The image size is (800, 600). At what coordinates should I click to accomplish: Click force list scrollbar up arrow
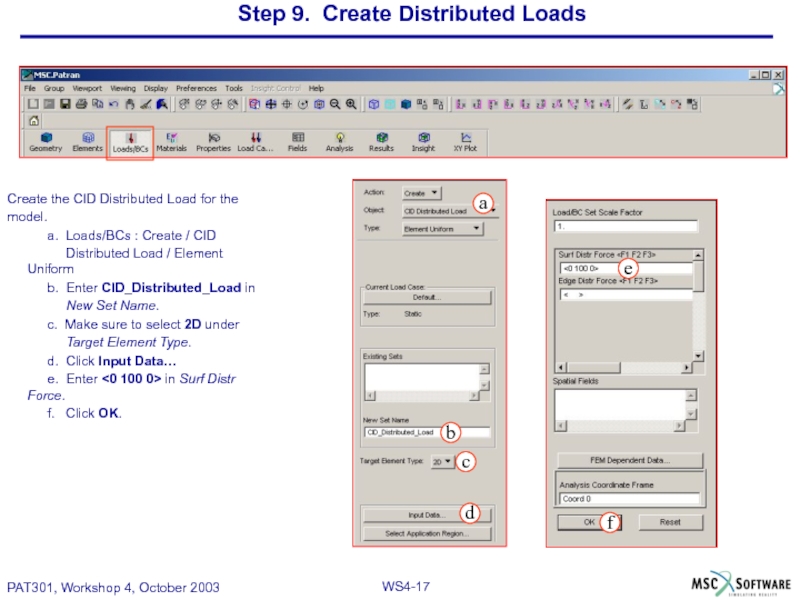[698, 255]
